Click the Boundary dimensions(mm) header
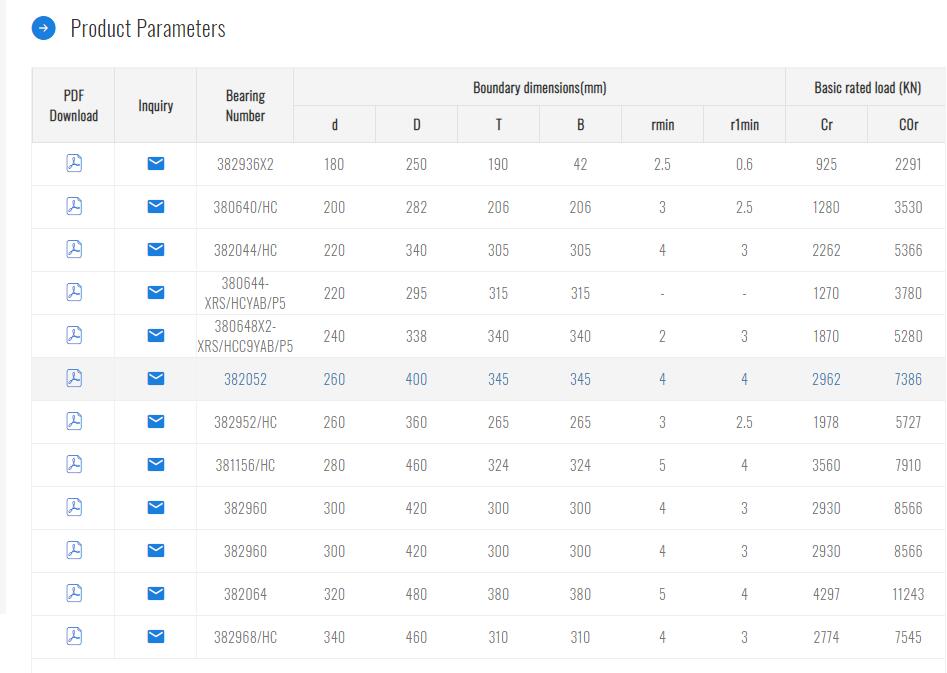 pos(539,87)
